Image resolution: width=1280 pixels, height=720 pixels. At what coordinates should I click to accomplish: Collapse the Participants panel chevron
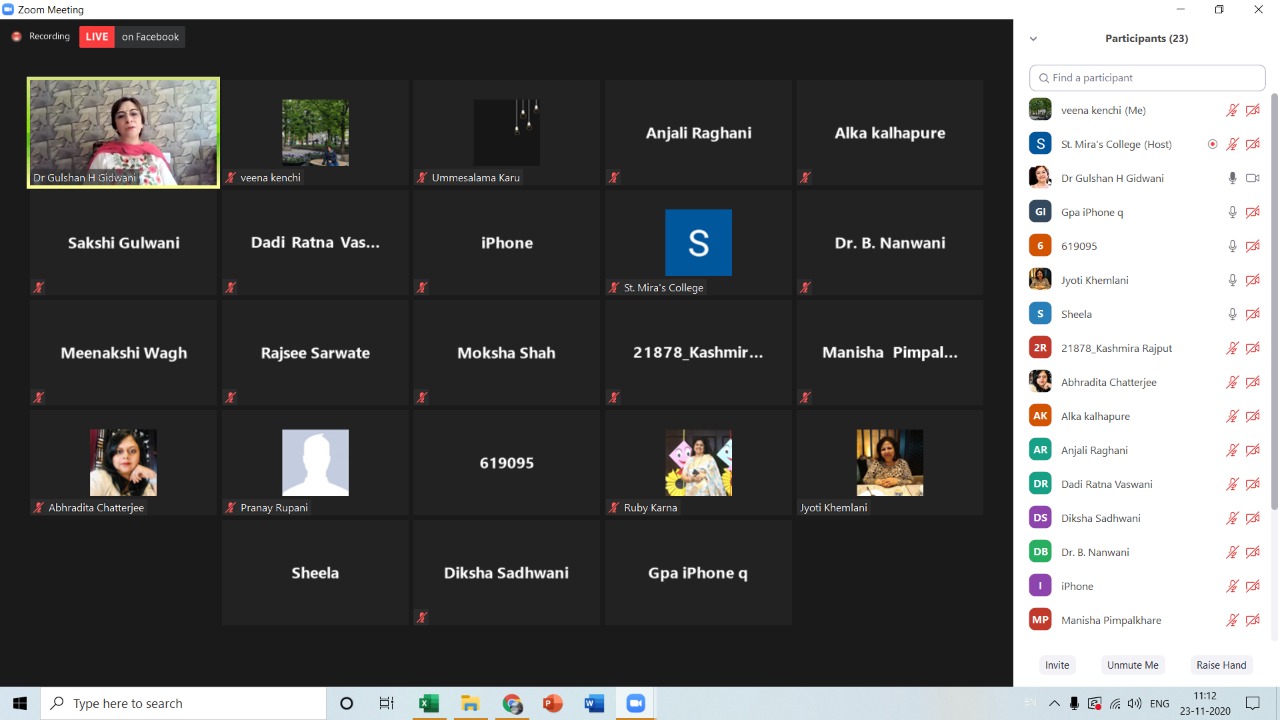coord(1033,39)
